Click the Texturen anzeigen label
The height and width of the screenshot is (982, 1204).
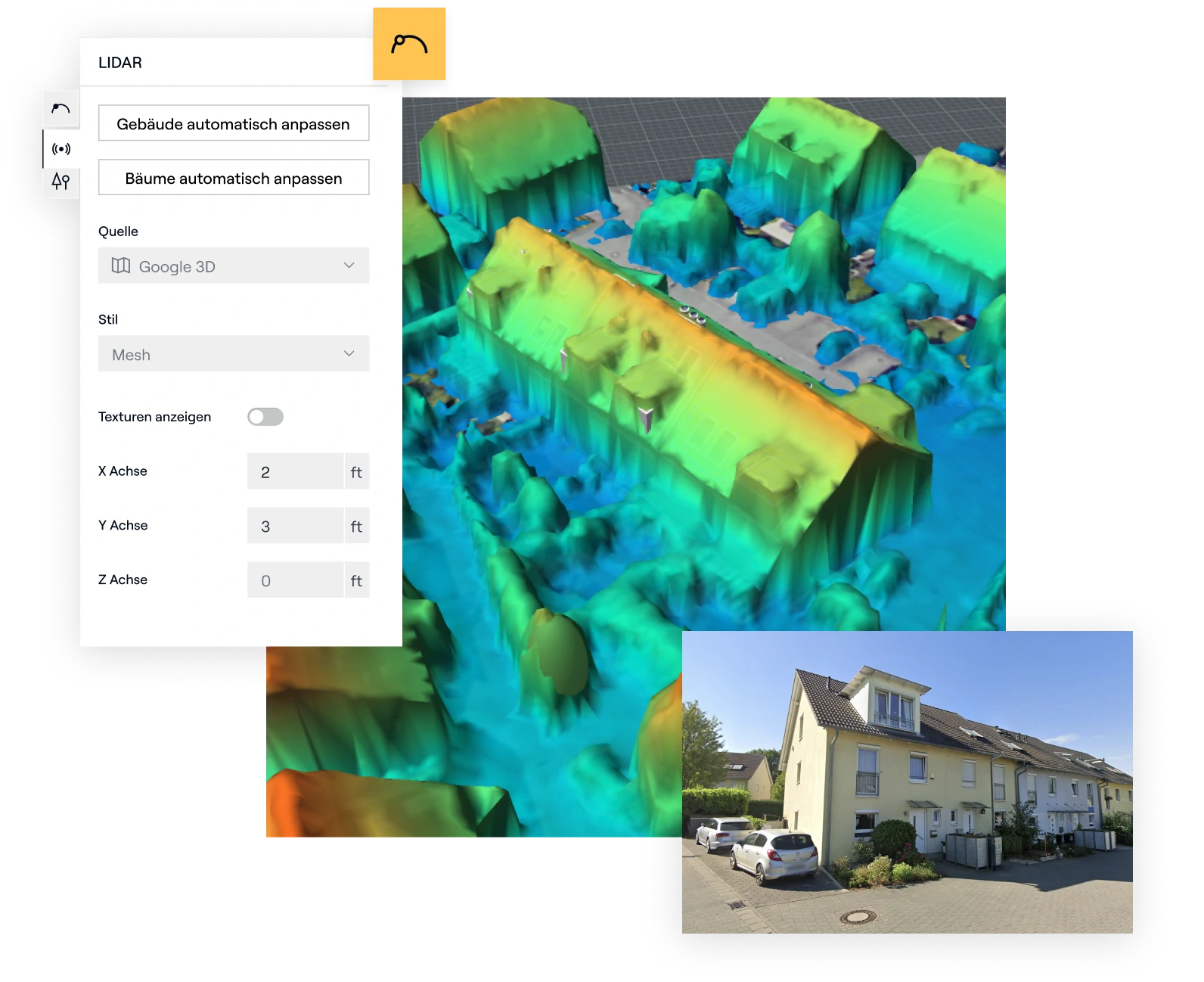(155, 417)
